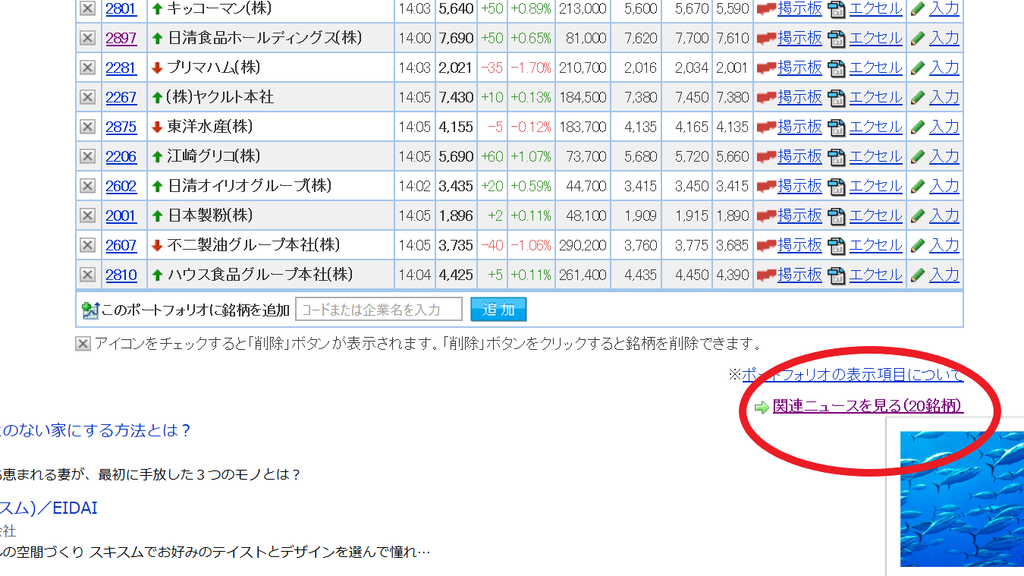Open 関連ニュースを見る(20銘柄) link
The height and width of the screenshot is (576, 1024).
(867, 406)
